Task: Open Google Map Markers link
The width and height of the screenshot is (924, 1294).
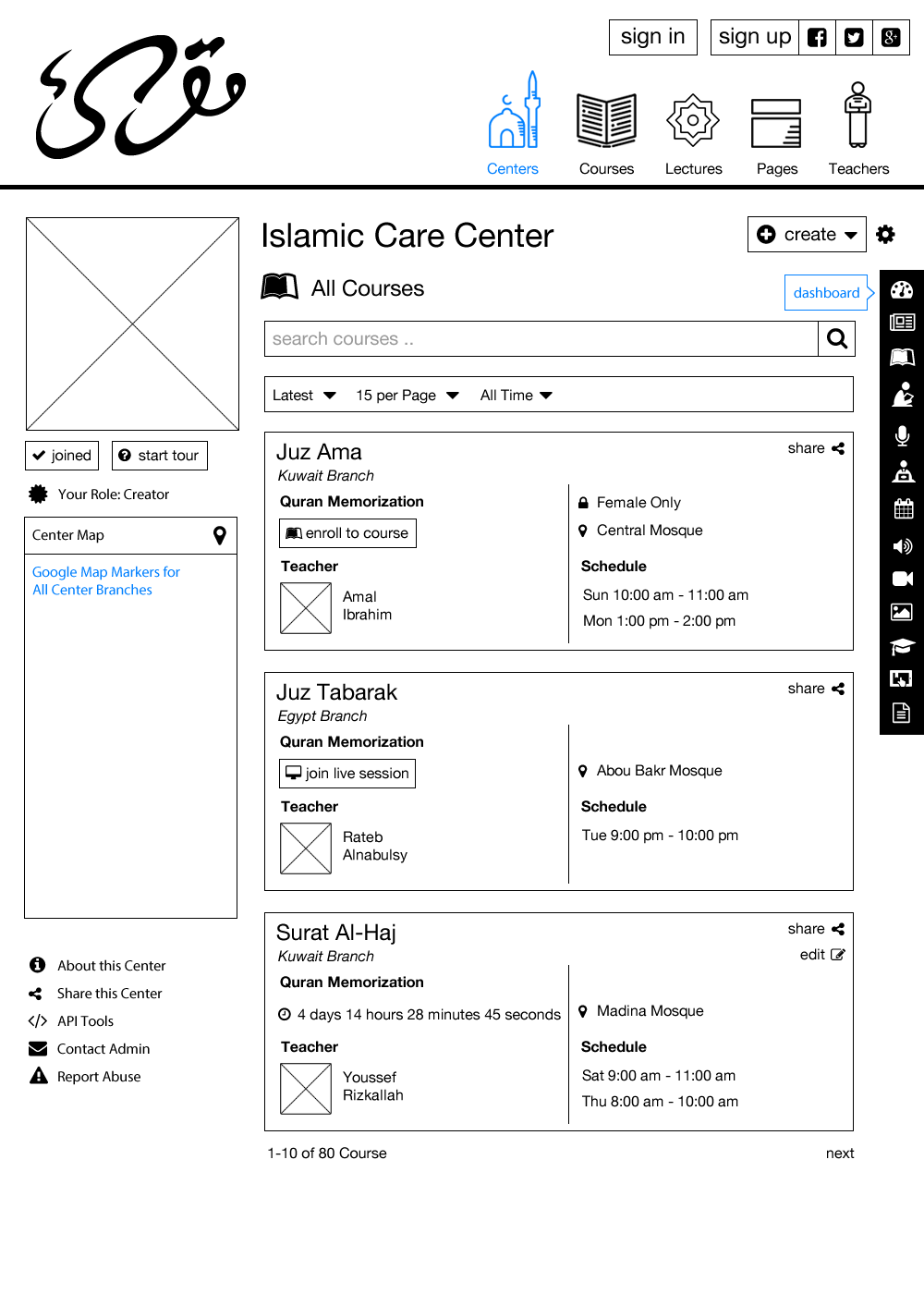Action: pos(105,580)
